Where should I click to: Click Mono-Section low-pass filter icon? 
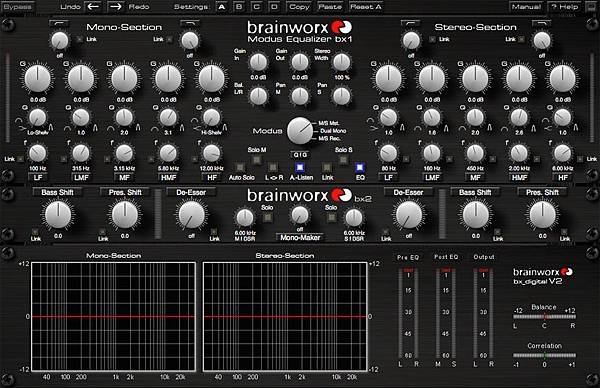tap(190, 23)
